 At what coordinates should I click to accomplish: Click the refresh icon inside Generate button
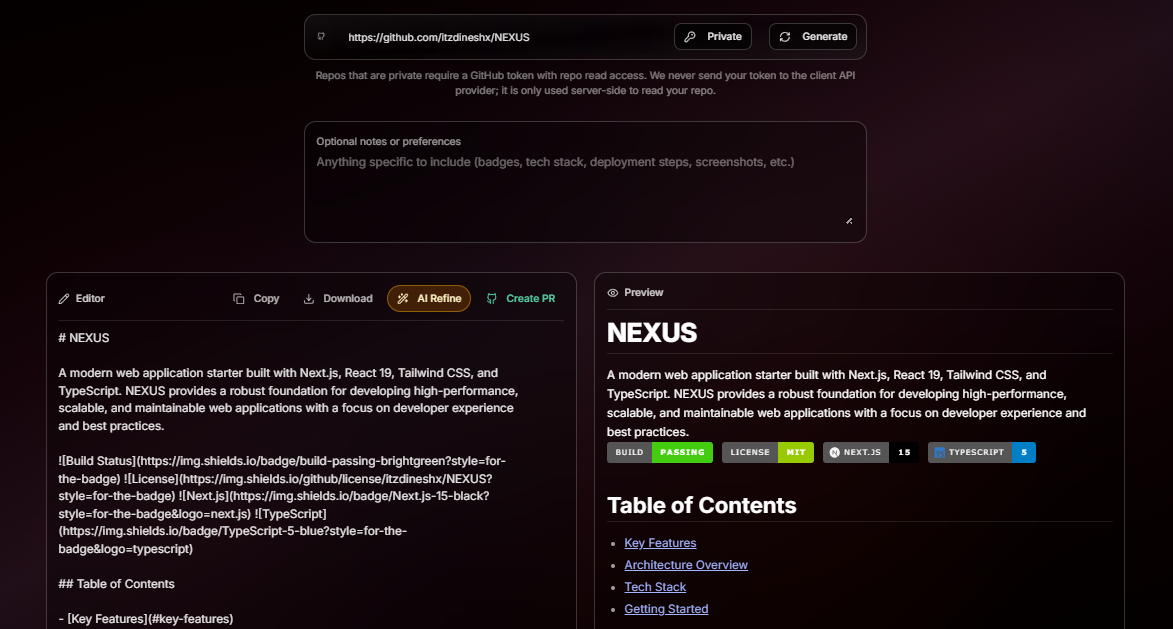(x=784, y=36)
